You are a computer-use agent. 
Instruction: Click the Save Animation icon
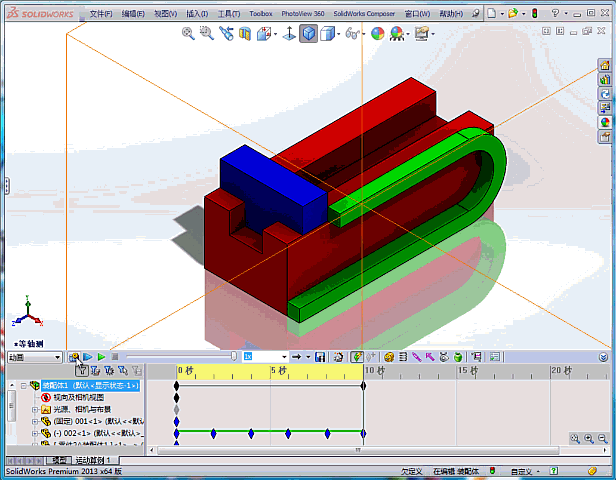tap(320, 356)
